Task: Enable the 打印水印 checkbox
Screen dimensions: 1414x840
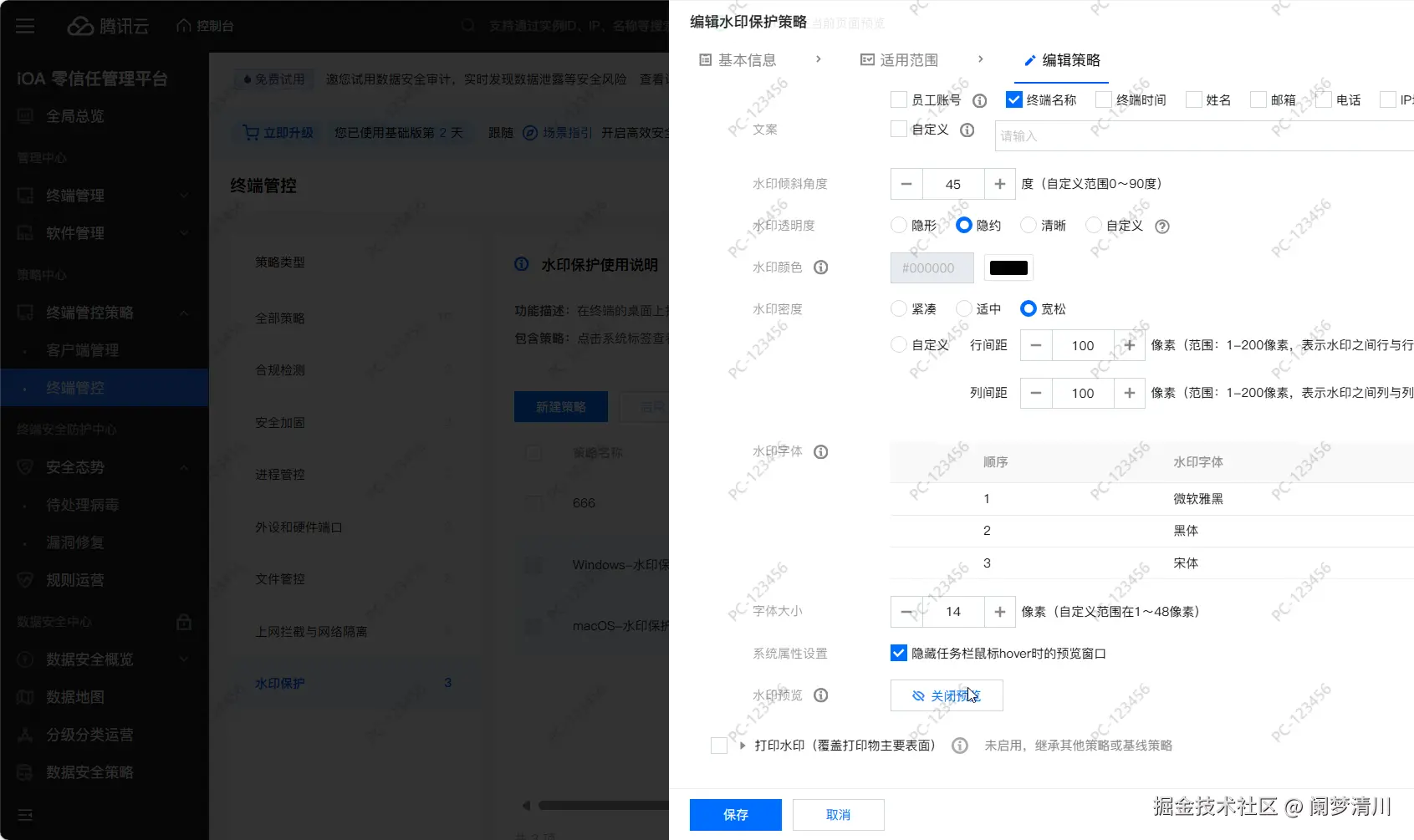Action: pyautogui.click(x=719, y=746)
